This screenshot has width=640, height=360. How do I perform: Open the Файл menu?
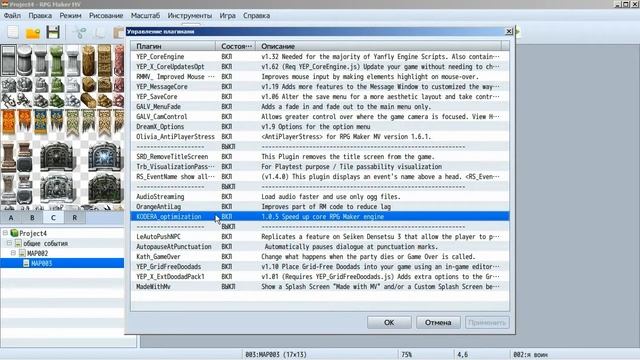[12, 16]
